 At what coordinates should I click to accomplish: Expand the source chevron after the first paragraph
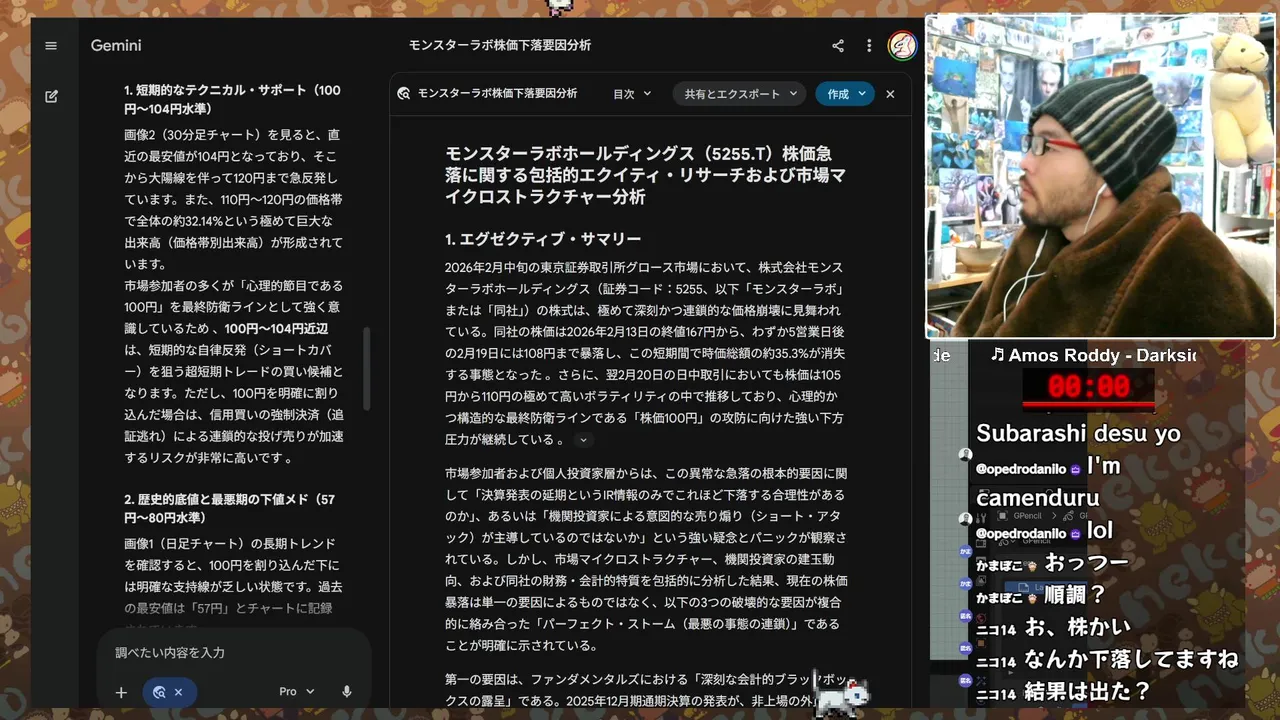[x=584, y=440]
